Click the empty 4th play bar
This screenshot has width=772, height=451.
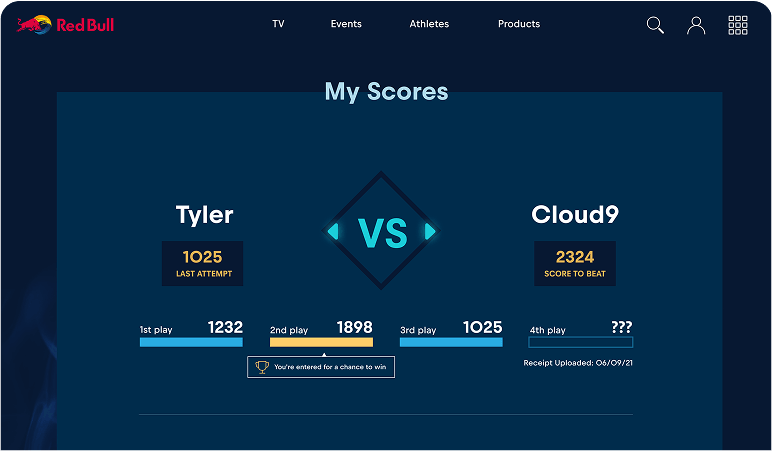point(580,342)
